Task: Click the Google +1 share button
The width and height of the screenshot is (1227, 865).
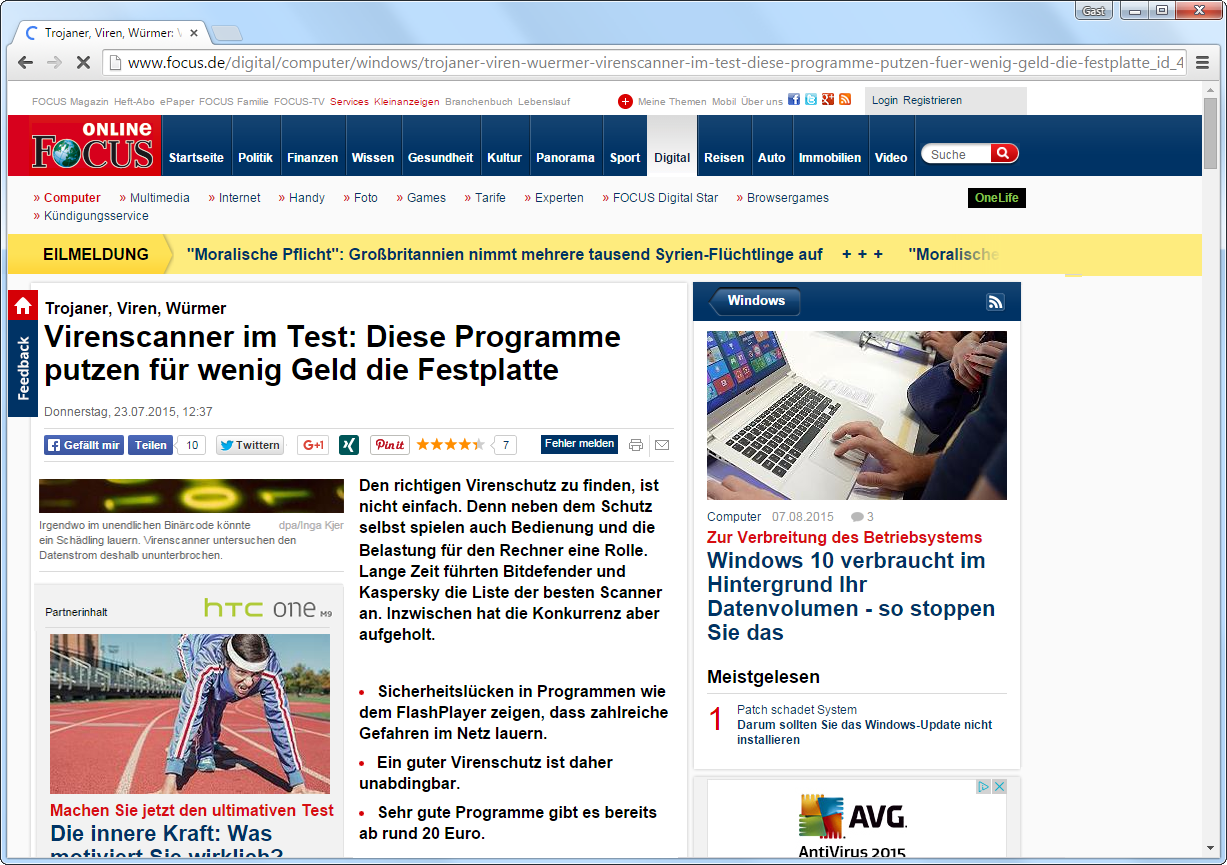Action: pyautogui.click(x=313, y=445)
